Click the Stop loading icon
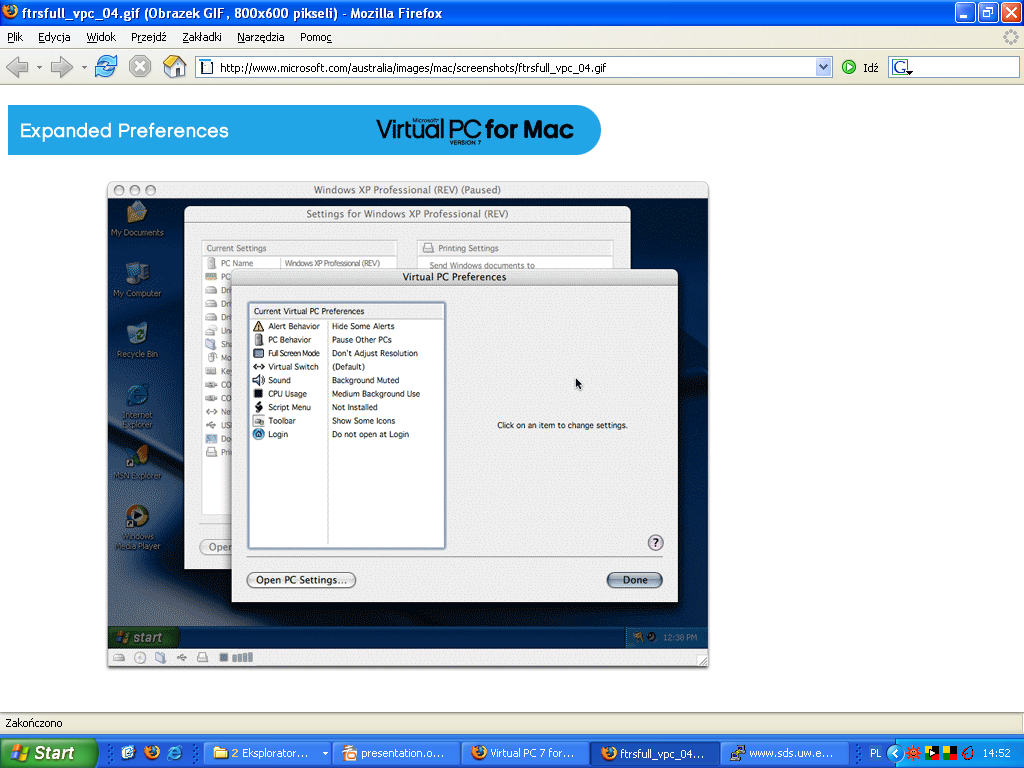The image size is (1024, 768). pos(140,66)
